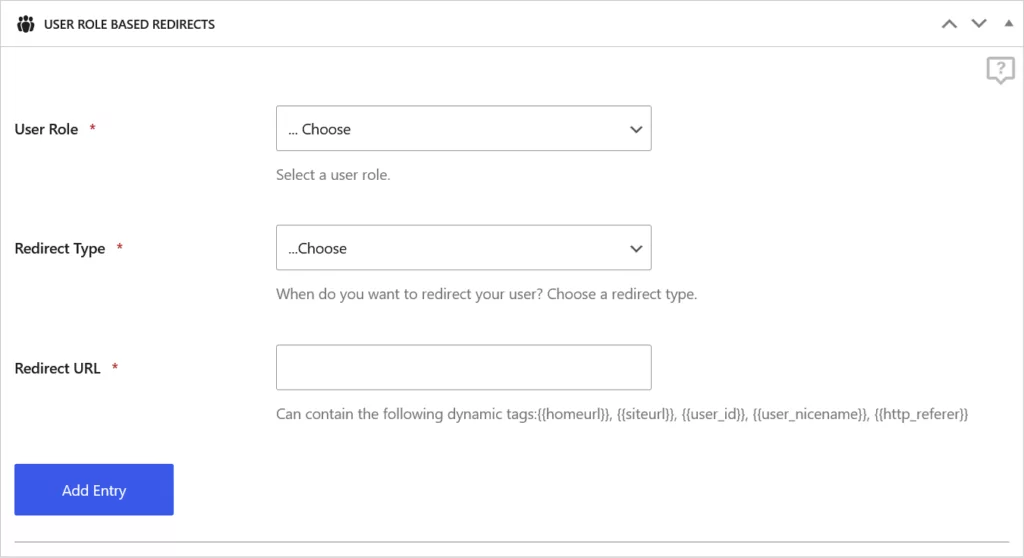
Task: Collapse the panel using the triangle toggle
Action: point(1008,23)
